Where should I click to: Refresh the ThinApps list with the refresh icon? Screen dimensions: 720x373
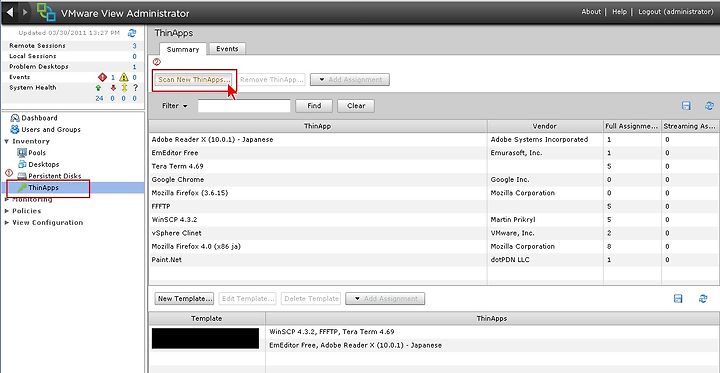tap(709, 106)
